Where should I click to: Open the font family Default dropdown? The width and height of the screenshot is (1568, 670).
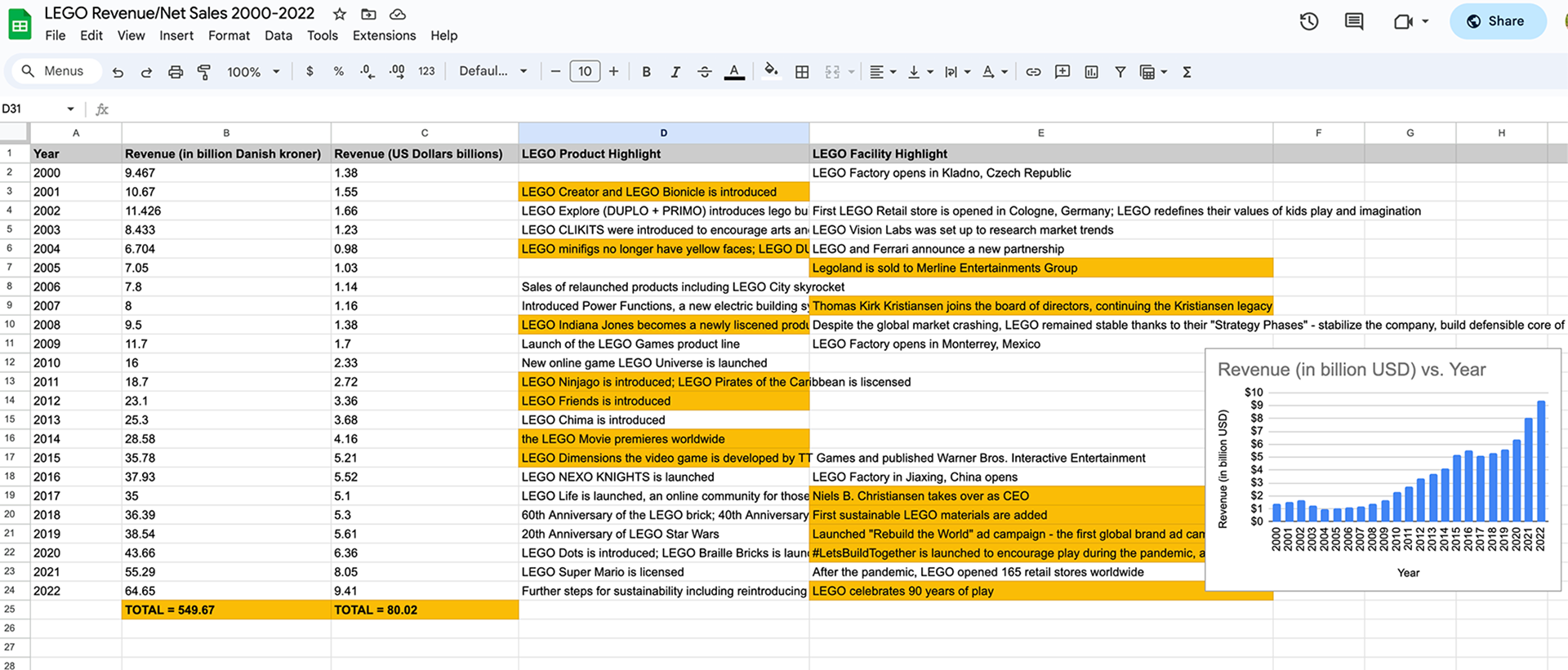492,71
